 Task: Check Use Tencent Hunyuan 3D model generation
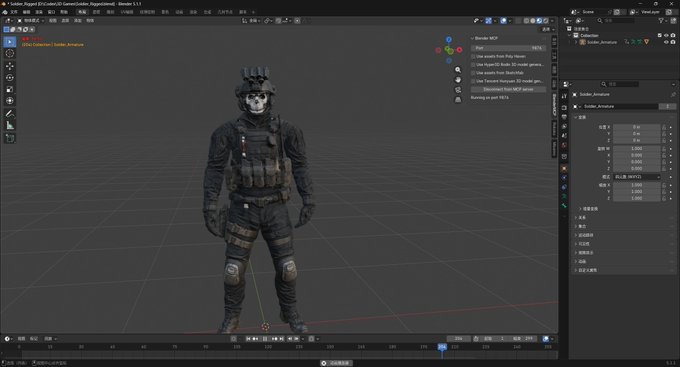473,81
